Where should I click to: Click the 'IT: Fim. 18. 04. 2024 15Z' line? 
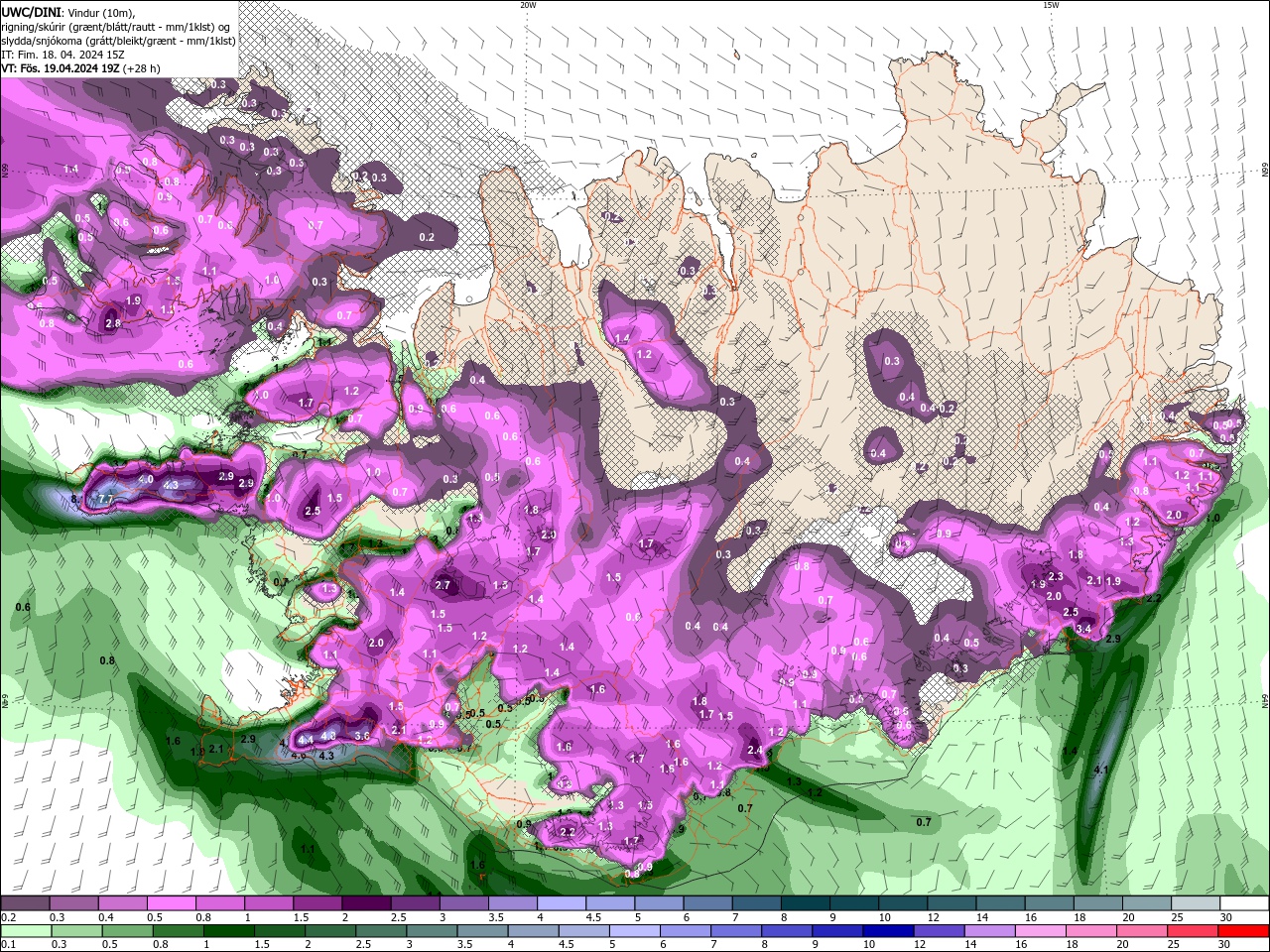[63, 55]
